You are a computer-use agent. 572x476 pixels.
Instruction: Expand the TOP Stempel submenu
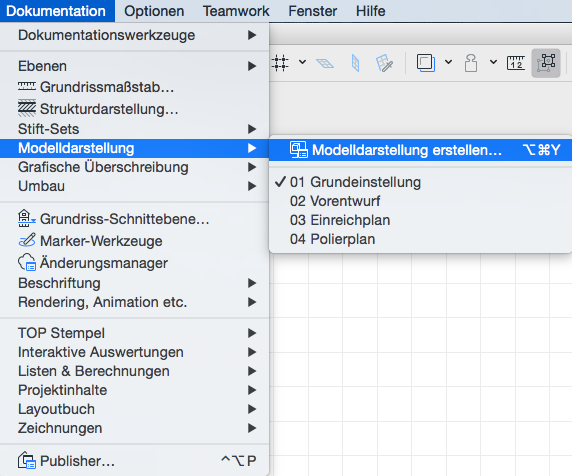(x=134, y=333)
